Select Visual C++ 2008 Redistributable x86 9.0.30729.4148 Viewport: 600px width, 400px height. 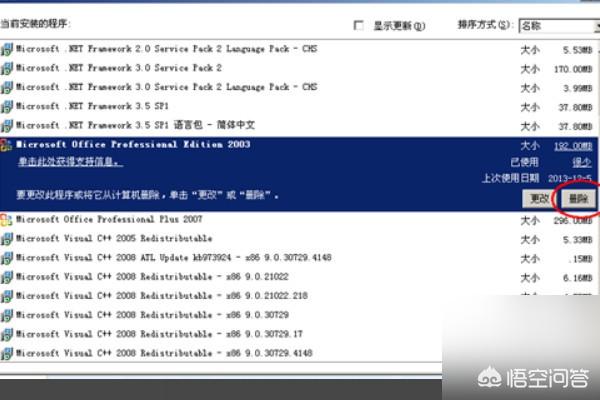click(164, 353)
